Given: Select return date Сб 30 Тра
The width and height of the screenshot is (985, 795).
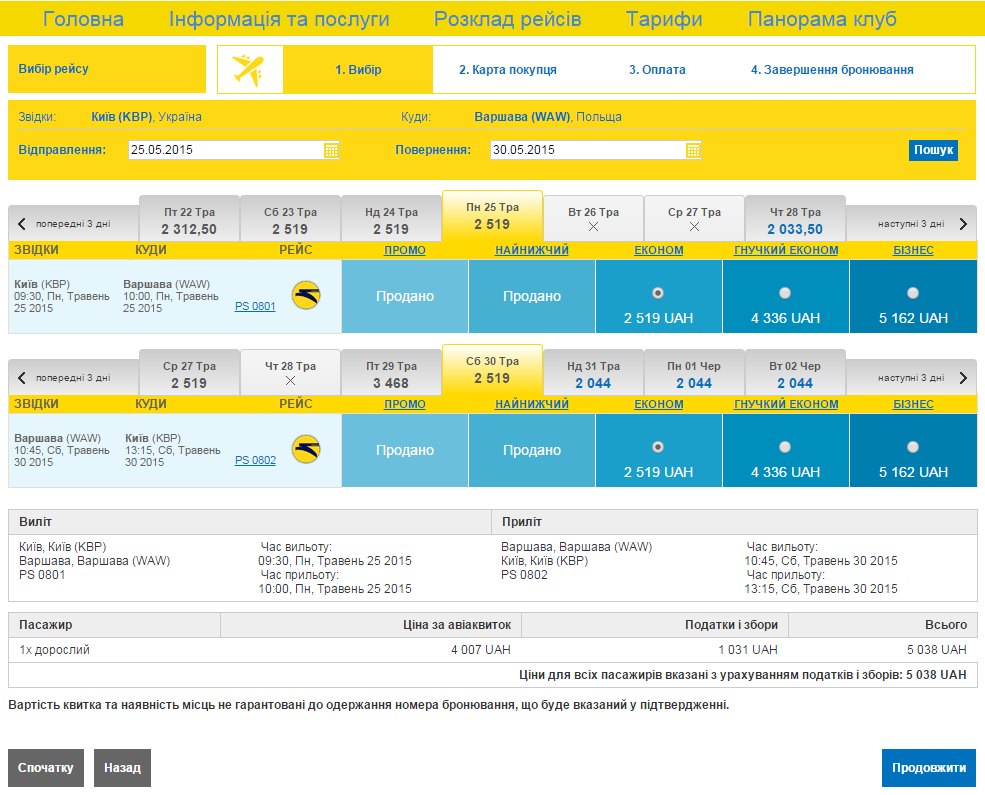Looking at the screenshot, I should 492,370.
